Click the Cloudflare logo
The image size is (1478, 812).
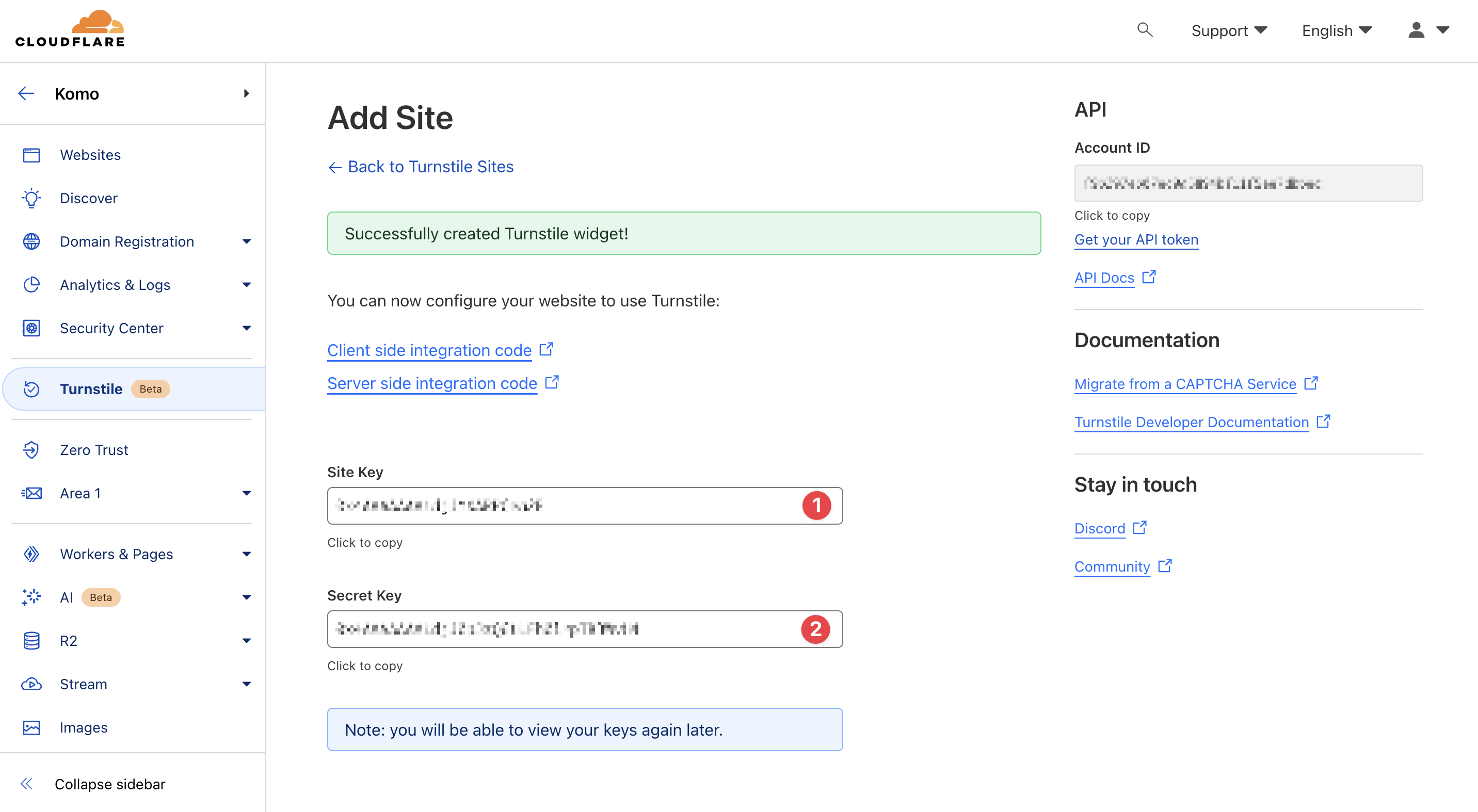(x=70, y=29)
